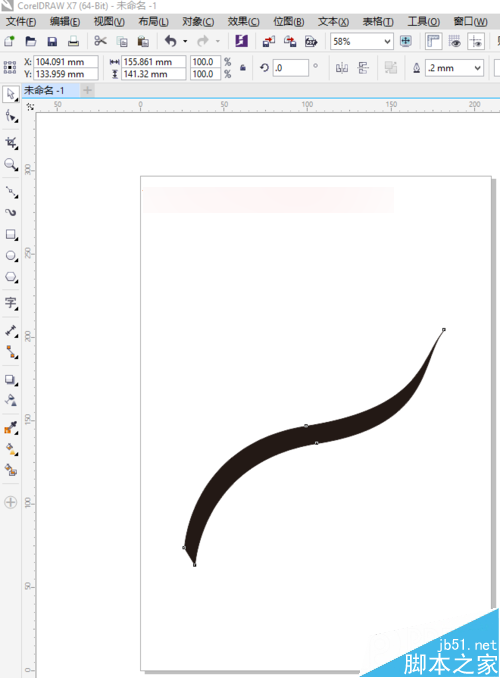The image size is (500, 678).
Task: Open the 窗口(W) menu
Action: 470,22
